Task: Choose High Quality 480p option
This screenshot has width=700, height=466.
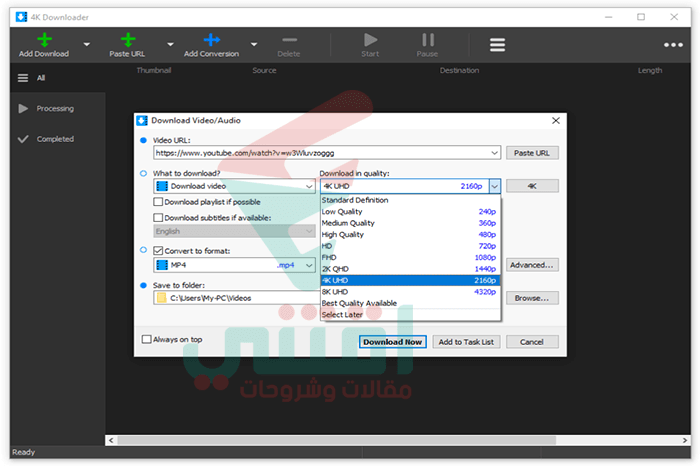Action: click(410, 234)
